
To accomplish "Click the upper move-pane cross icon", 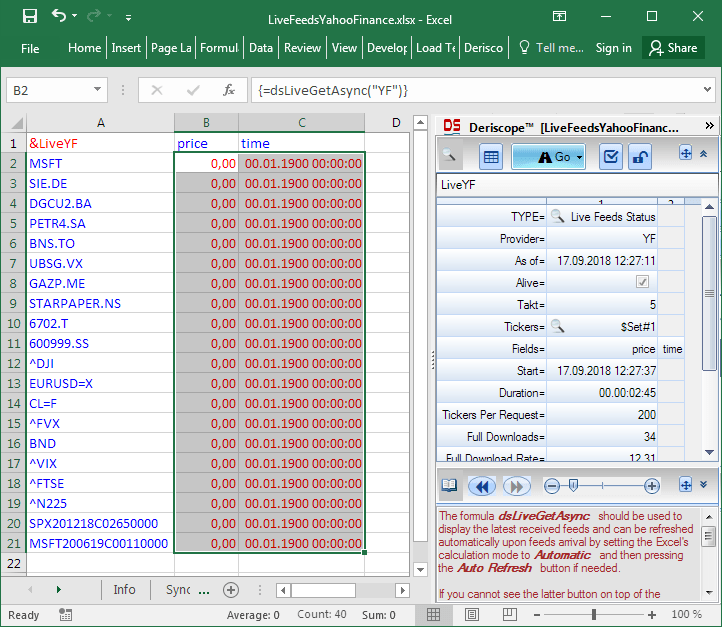I will (686, 153).
